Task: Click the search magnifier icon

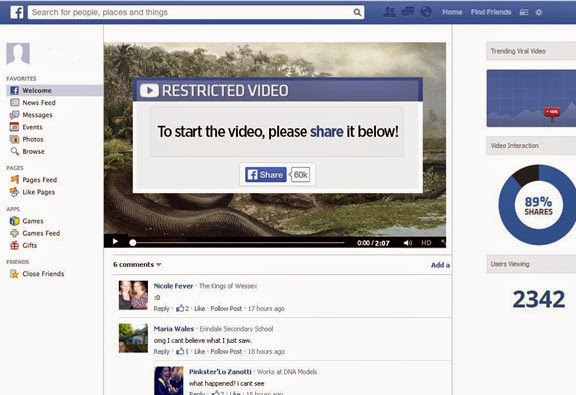Action: point(357,12)
